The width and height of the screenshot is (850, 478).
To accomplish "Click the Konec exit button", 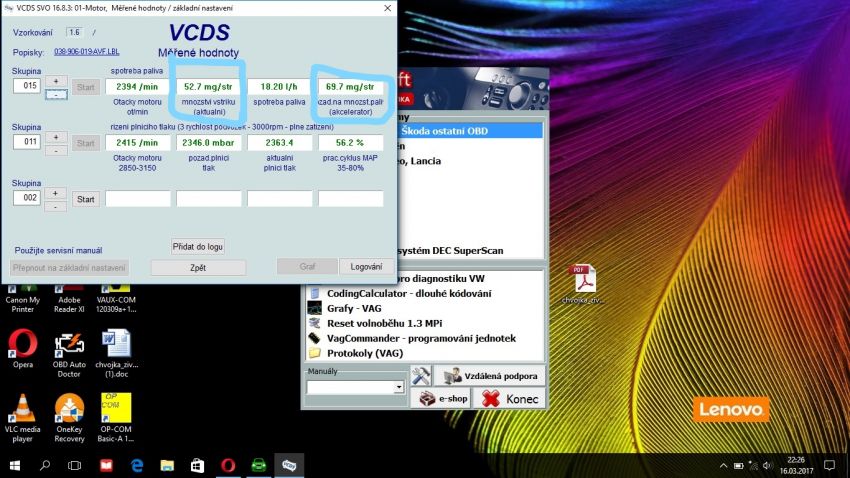I will tap(510, 399).
